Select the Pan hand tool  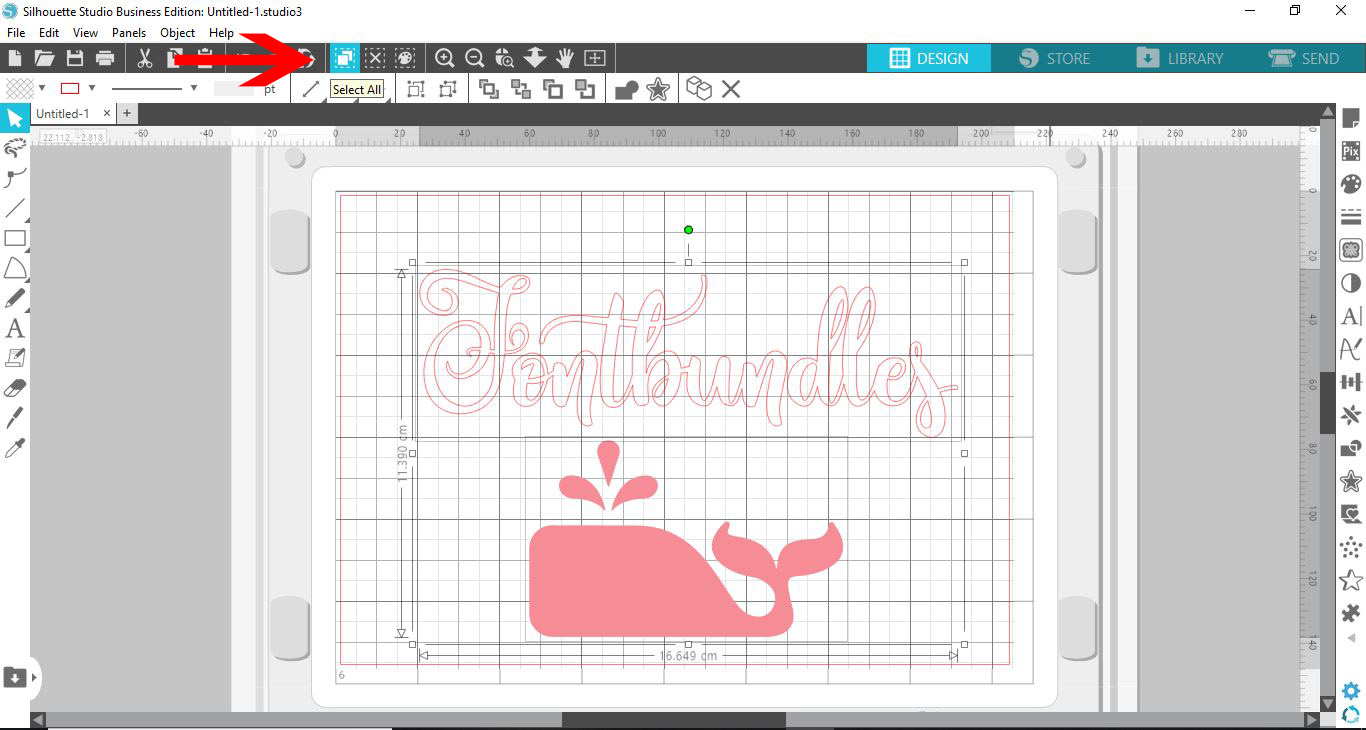(564, 58)
